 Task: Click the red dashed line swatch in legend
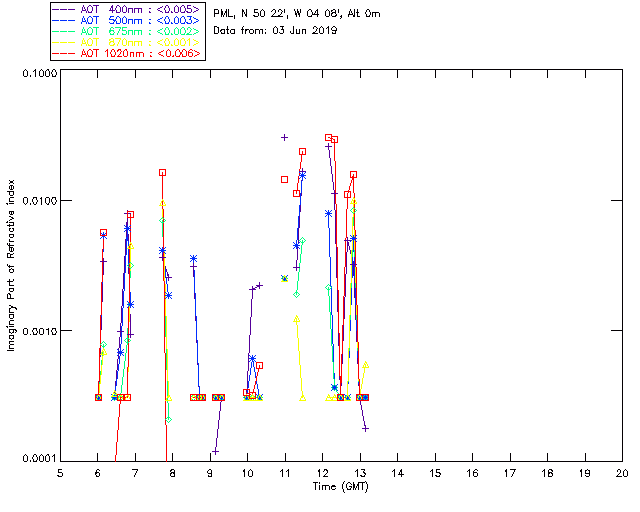(x=64, y=53)
